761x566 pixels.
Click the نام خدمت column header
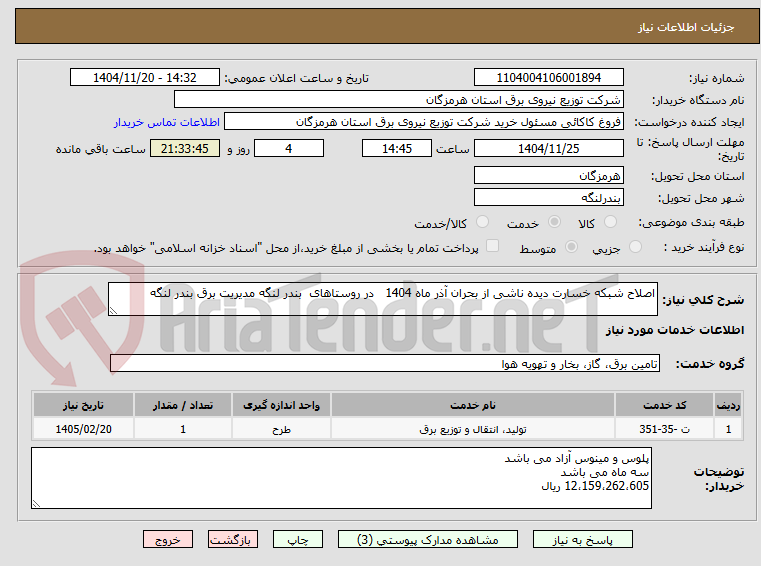point(473,405)
